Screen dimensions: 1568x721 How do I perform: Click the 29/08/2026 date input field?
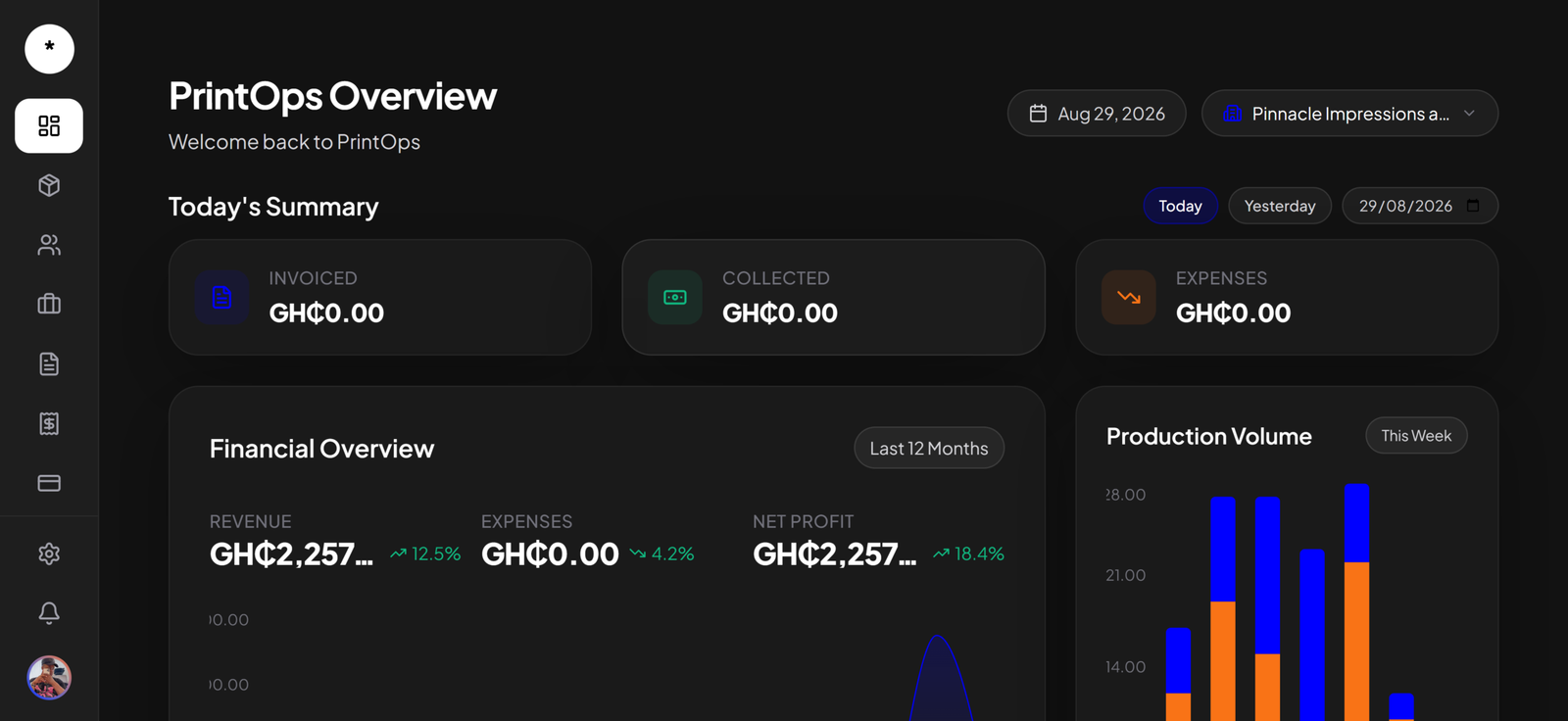point(1420,206)
